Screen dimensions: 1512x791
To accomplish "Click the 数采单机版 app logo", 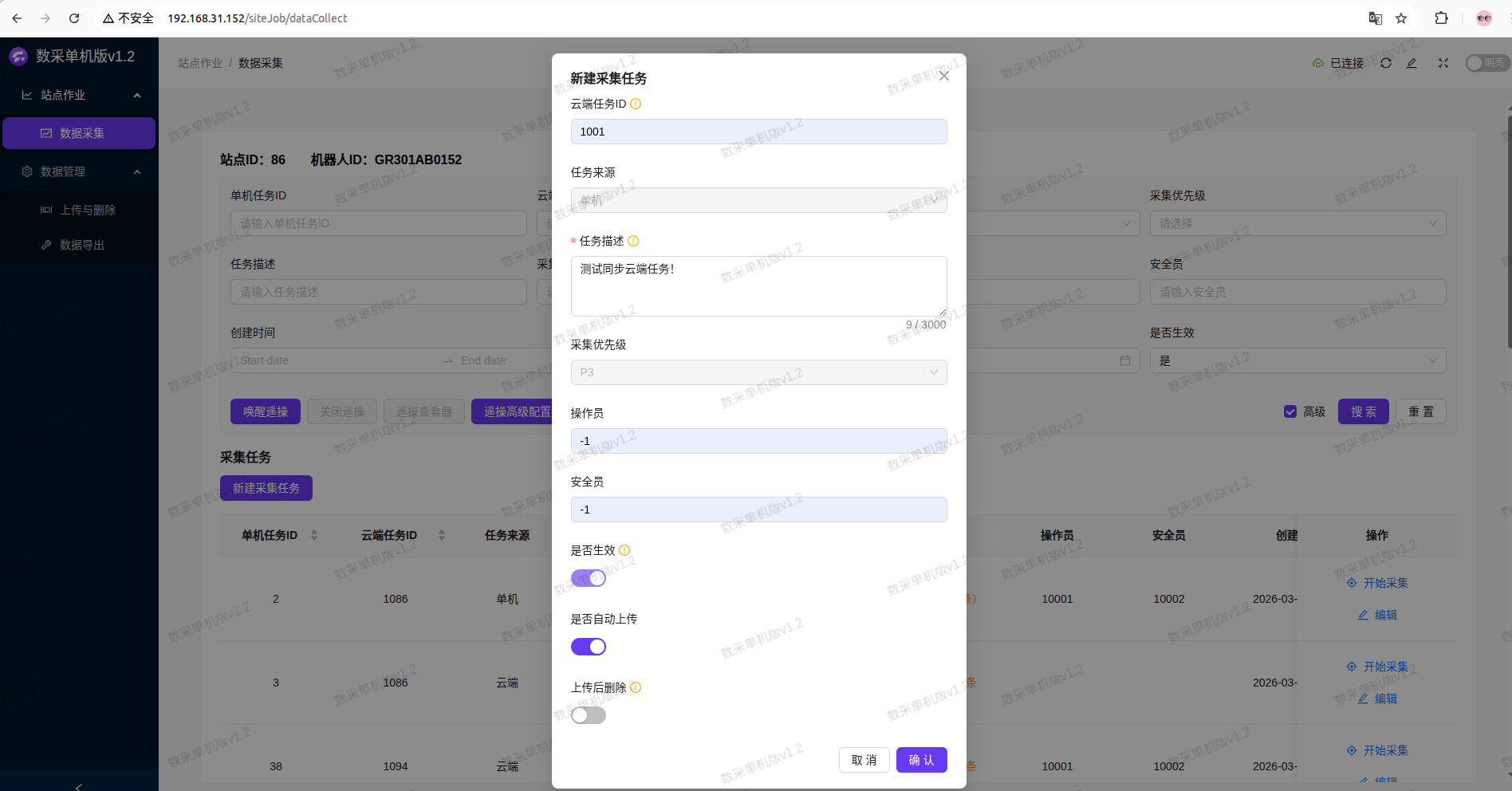I will point(18,57).
